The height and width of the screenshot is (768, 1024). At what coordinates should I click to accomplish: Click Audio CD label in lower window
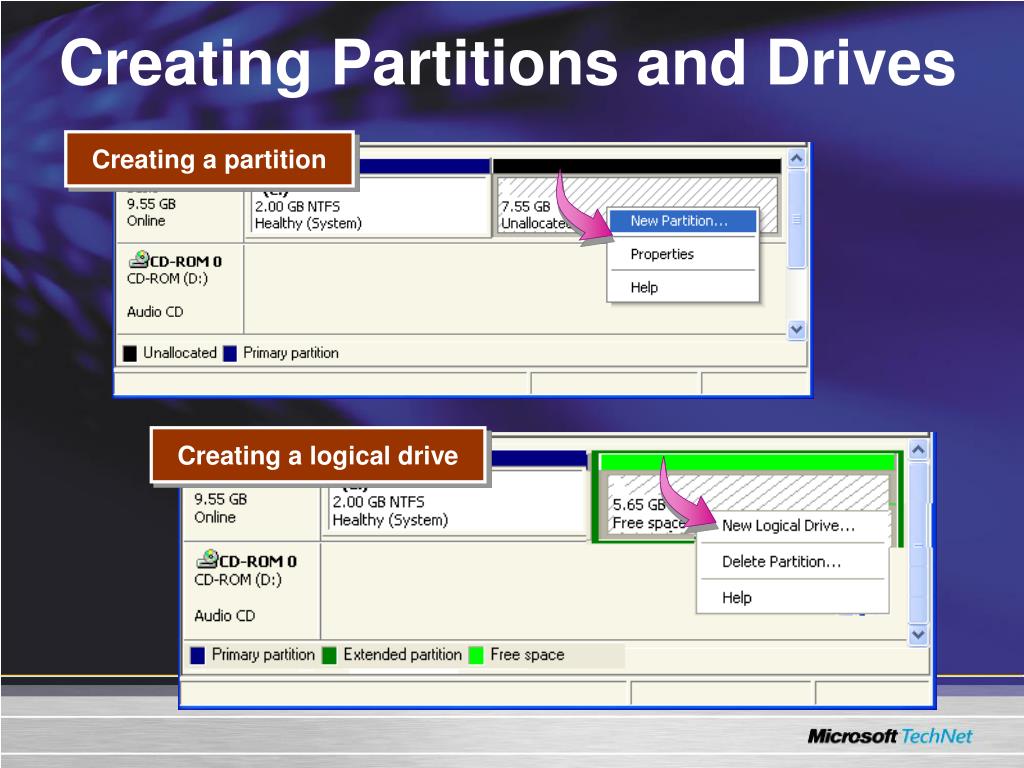(225, 616)
